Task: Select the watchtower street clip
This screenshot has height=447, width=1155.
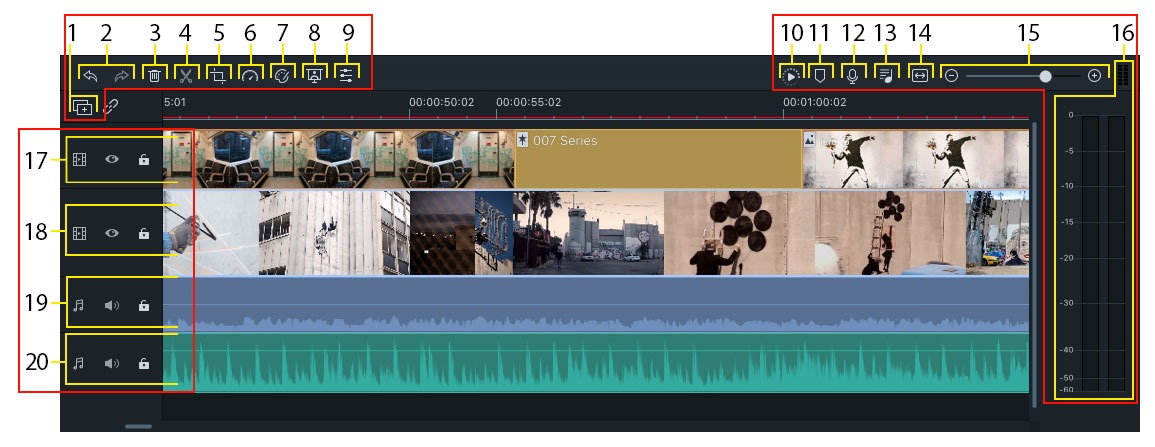Action: tap(589, 233)
